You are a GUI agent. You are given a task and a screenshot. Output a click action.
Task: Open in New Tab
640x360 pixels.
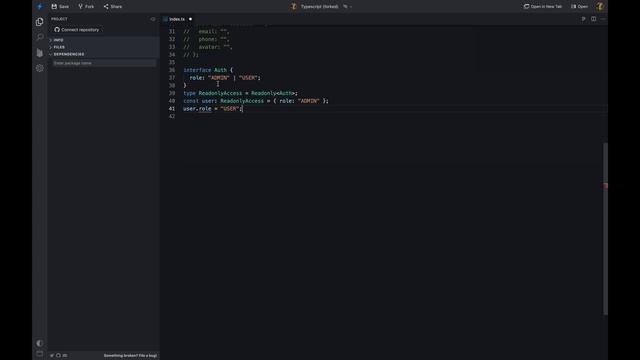click(543, 7)
